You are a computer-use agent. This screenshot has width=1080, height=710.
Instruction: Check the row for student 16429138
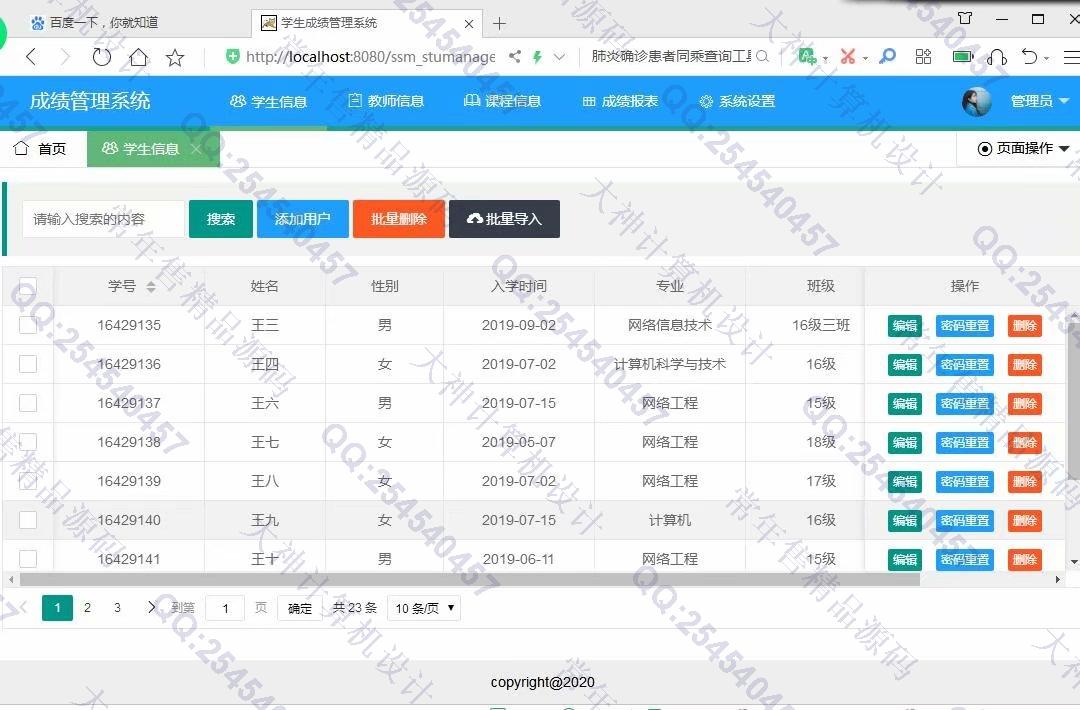click(x=28, y=442)
